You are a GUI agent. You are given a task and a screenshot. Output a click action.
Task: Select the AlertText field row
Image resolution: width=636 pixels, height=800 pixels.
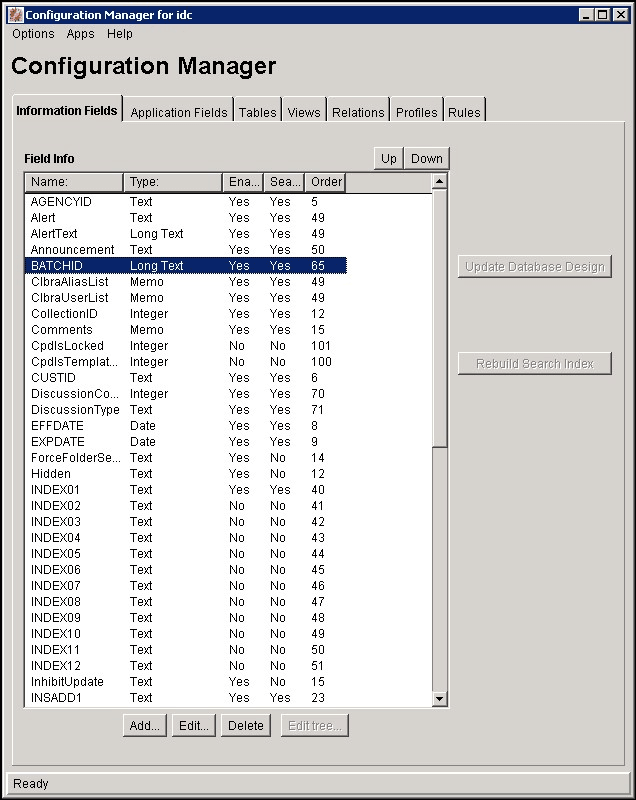tap(186, 234)
